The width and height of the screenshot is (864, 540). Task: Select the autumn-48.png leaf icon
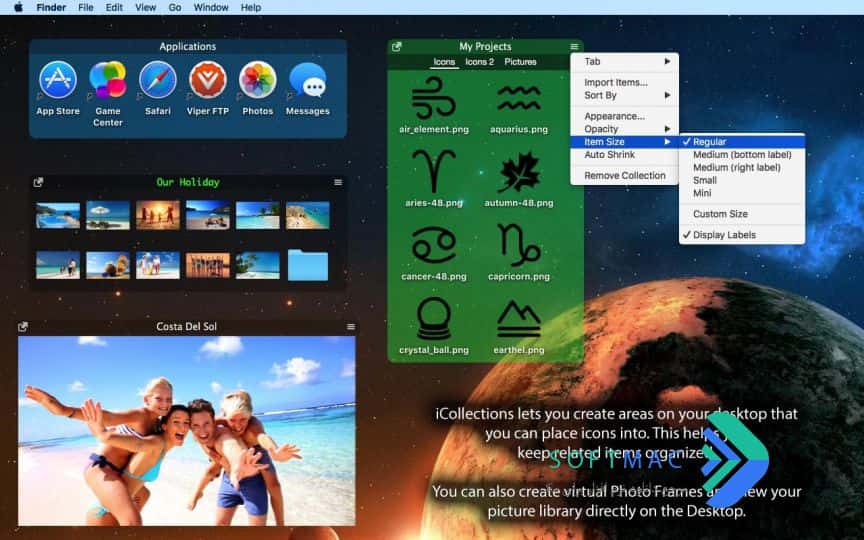519,171
